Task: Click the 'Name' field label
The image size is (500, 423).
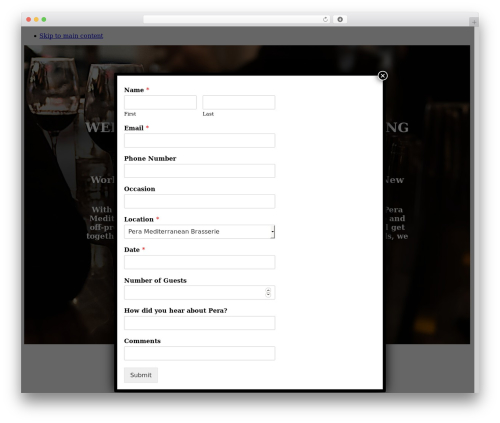Action: click(x=134, y=90)
